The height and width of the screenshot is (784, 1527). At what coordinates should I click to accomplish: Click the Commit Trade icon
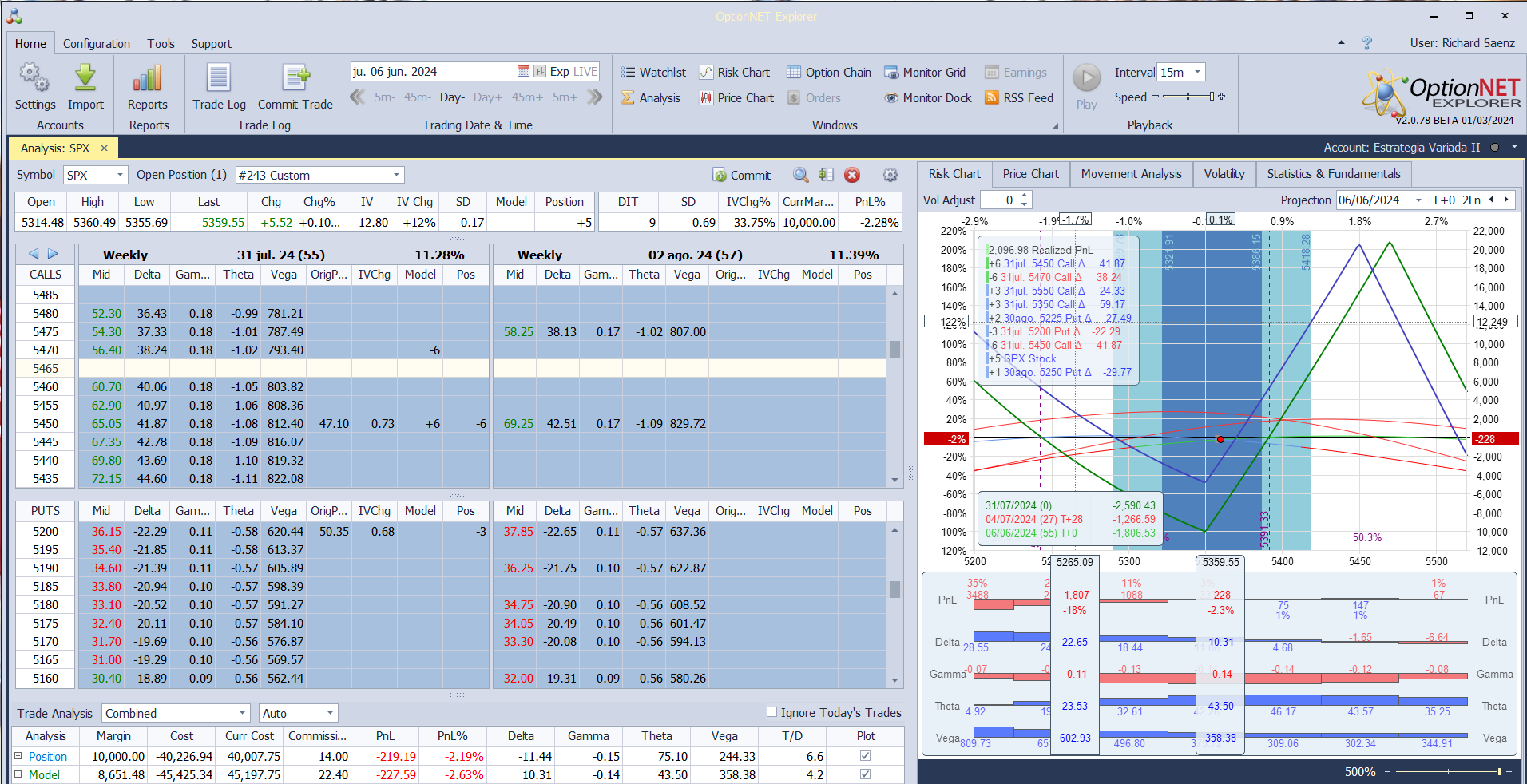pyautogui.click(x=295, y=78)
